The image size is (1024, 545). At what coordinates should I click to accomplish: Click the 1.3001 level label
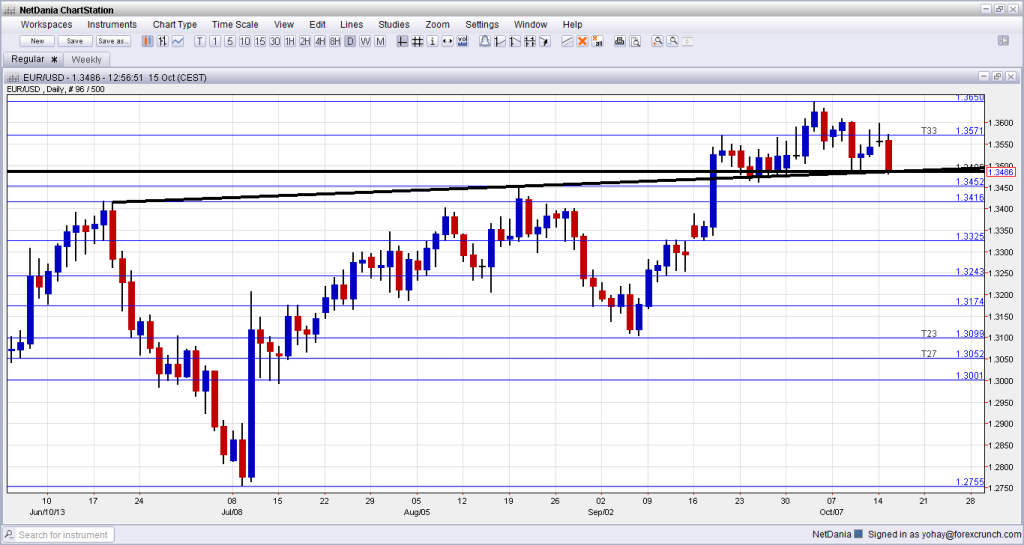point(970,375)
